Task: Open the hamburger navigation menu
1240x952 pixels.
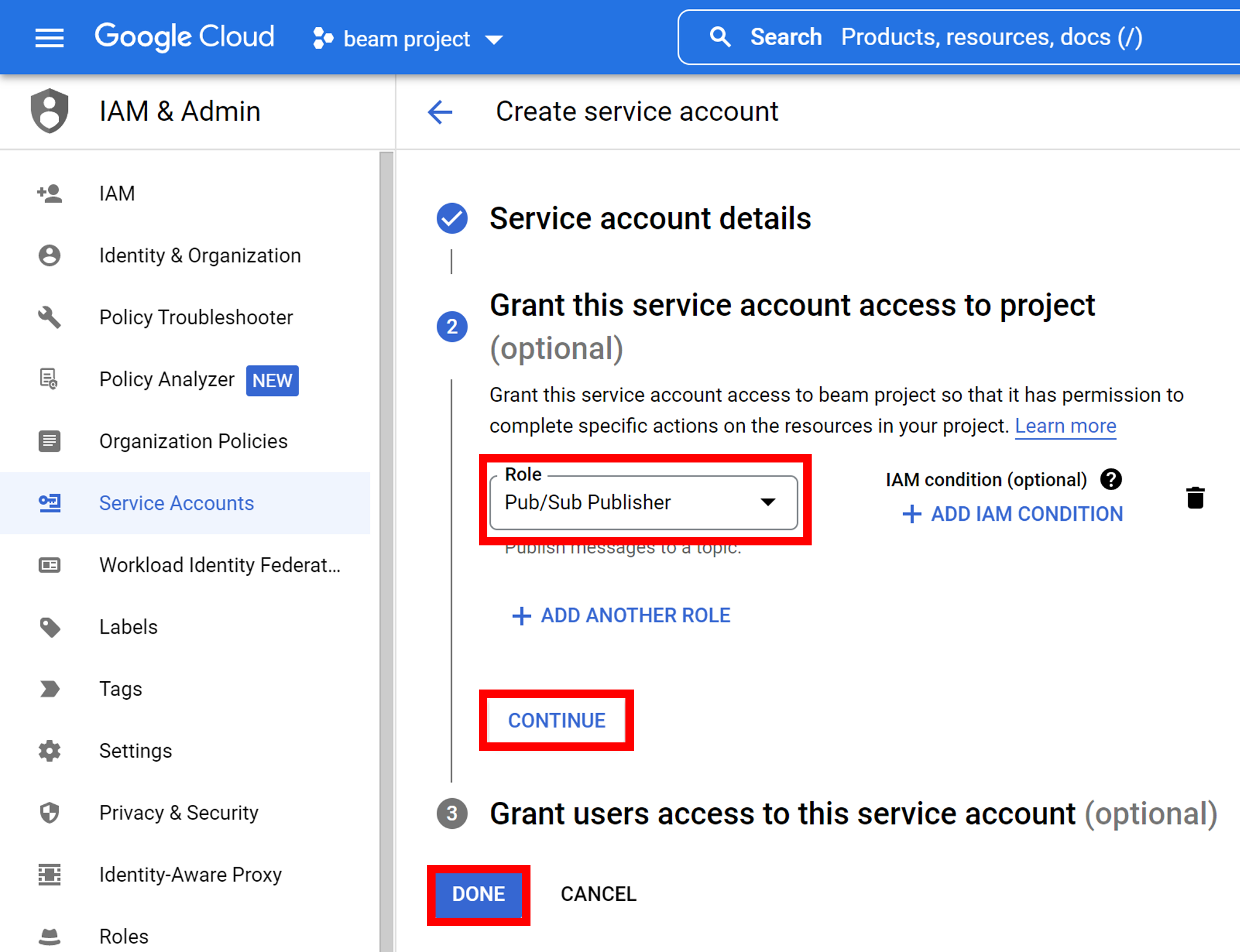Action: pos(49,38)
